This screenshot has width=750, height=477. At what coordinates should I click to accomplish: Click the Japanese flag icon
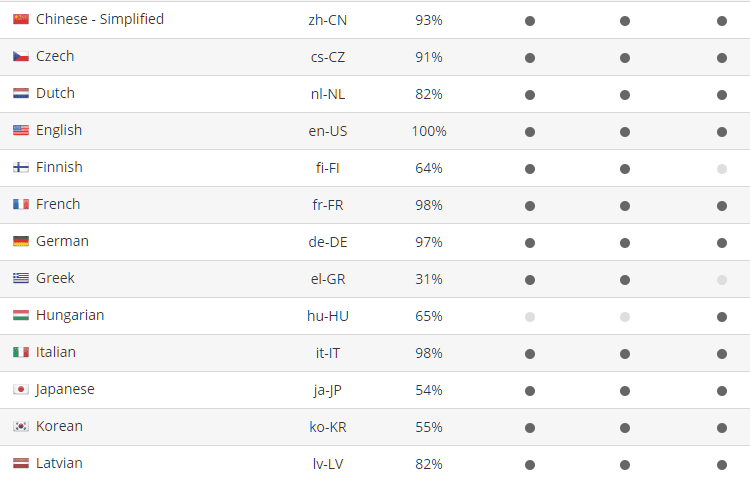point(21,389)
